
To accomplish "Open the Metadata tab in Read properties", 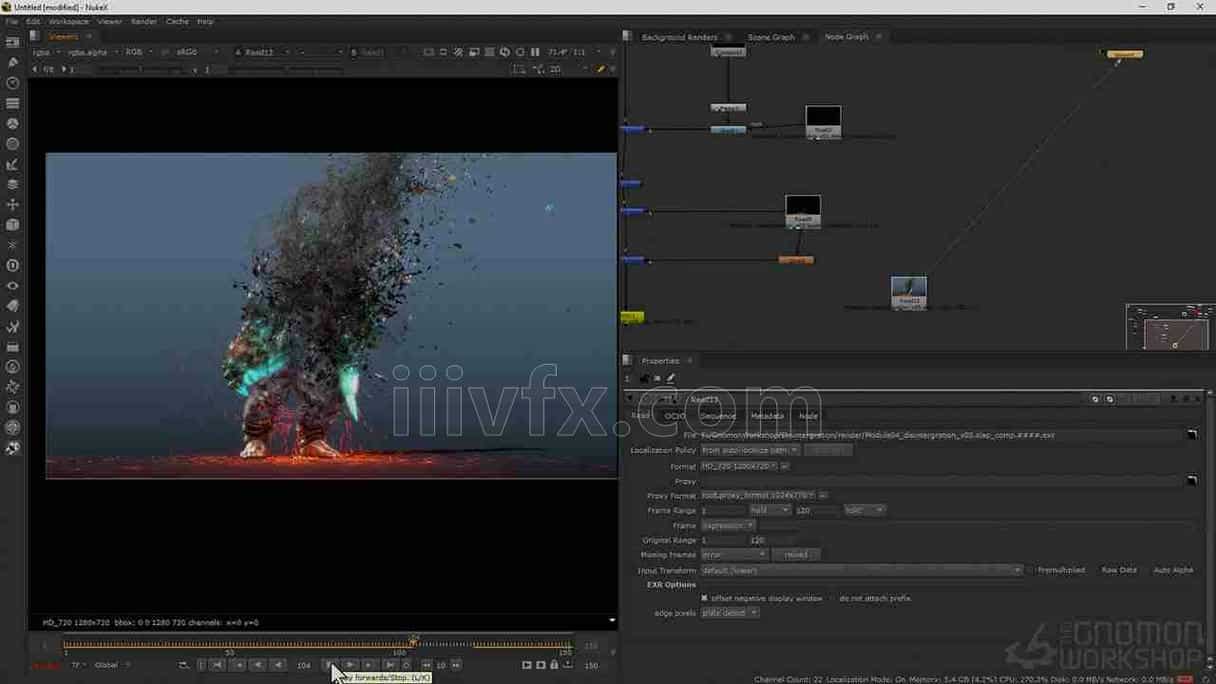I will tap(767, 416).
